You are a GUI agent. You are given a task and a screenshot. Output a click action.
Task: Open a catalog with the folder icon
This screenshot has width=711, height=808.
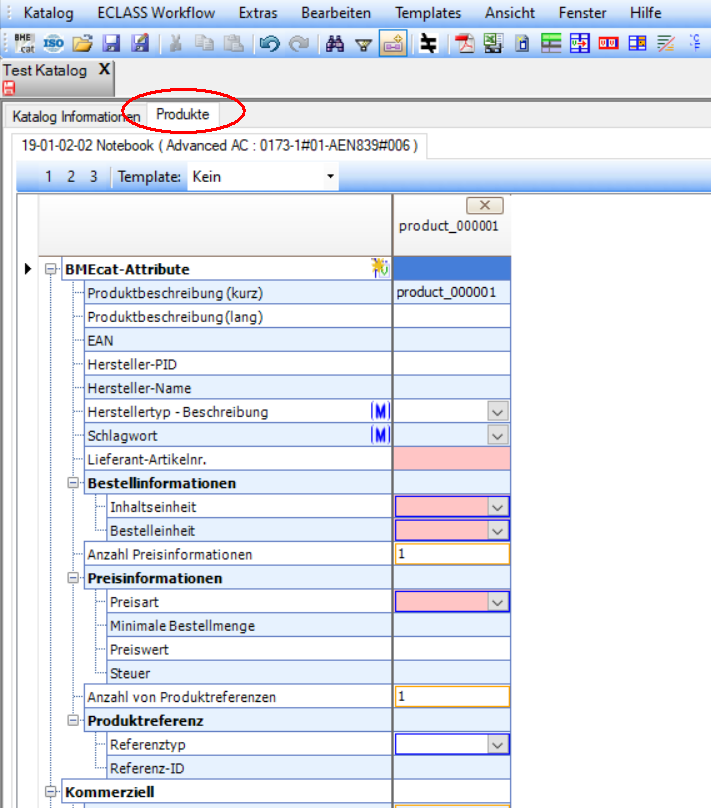point(82,43)
